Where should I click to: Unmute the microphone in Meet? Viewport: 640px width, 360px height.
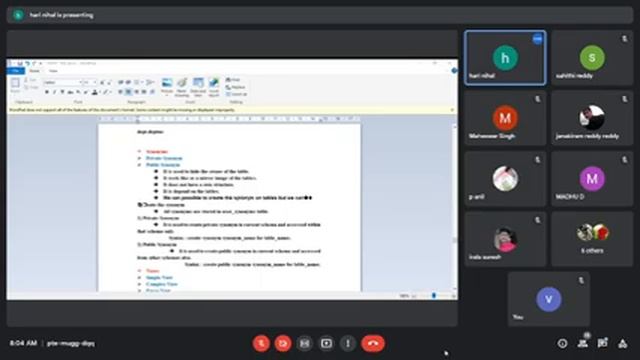[261, 343]
